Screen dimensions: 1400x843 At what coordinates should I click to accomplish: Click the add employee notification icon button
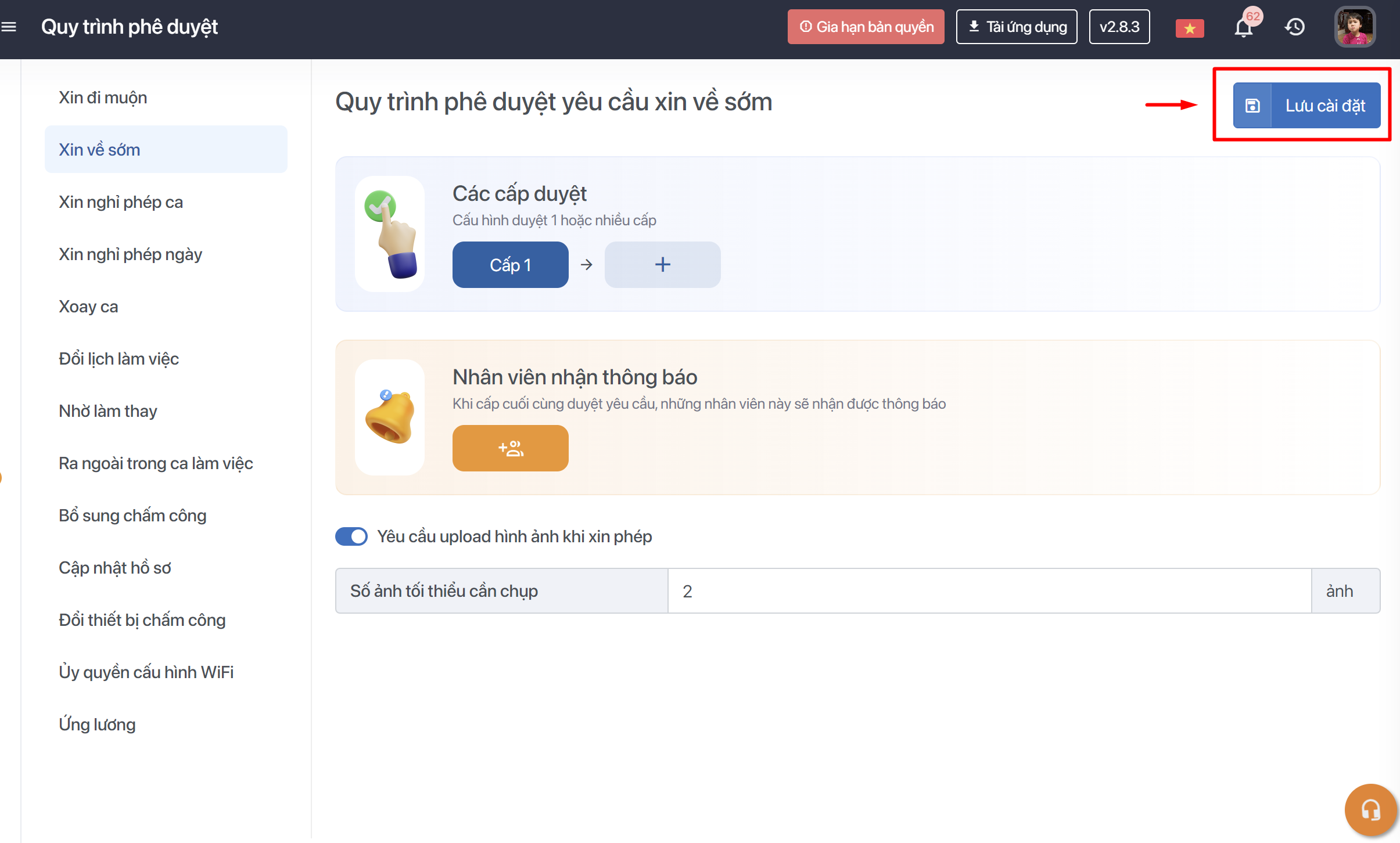(510, 448)
